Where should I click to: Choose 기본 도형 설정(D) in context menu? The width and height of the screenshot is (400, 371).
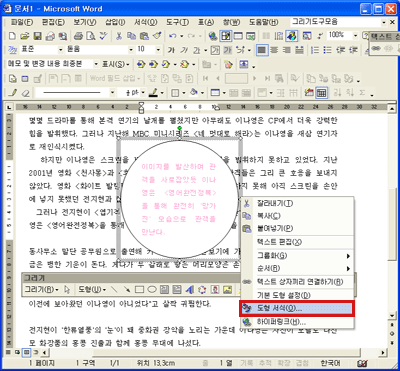point(297,295)
